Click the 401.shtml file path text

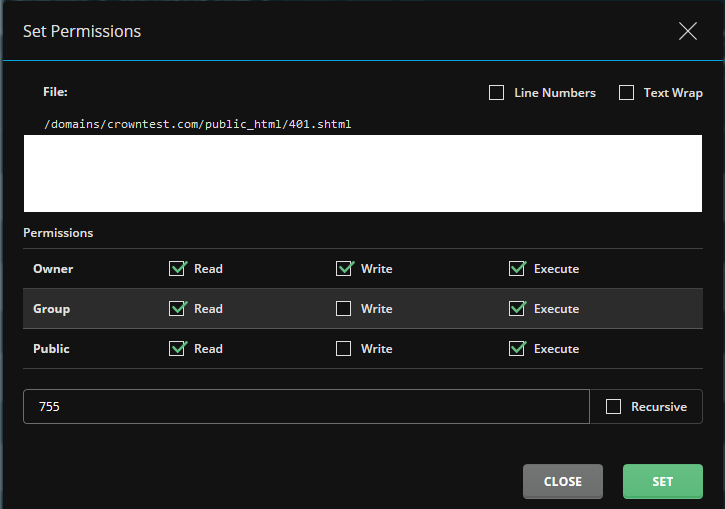(x=197, y=124)
